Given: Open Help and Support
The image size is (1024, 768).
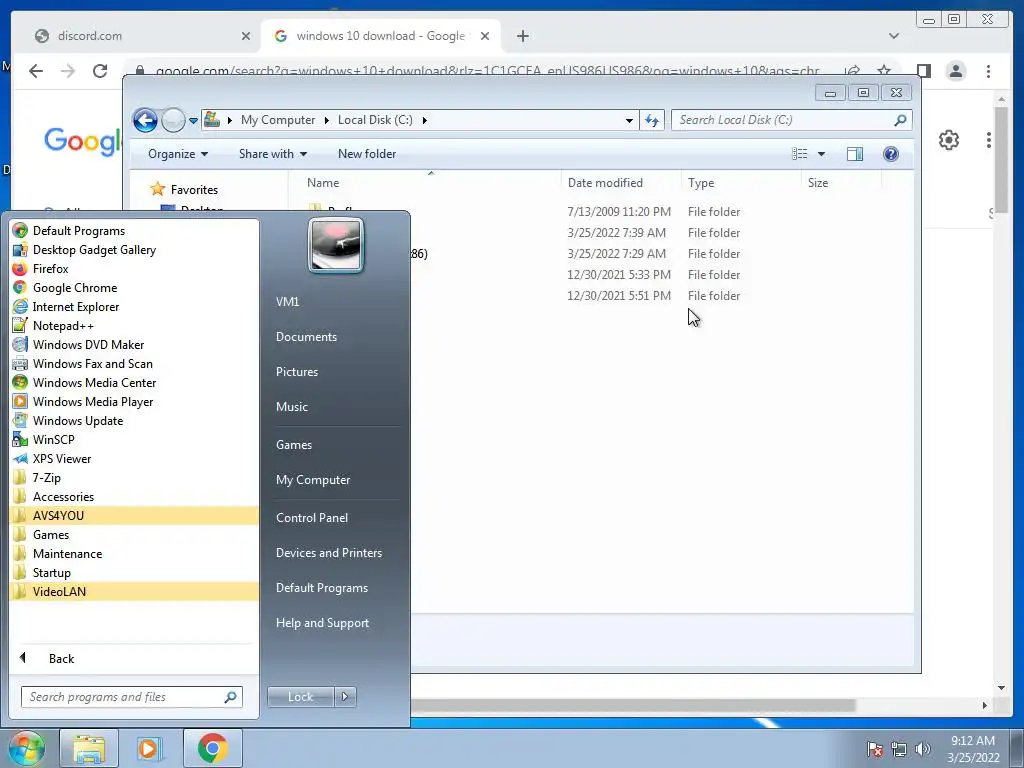Looking at the screenshot, I should (322, 623).
